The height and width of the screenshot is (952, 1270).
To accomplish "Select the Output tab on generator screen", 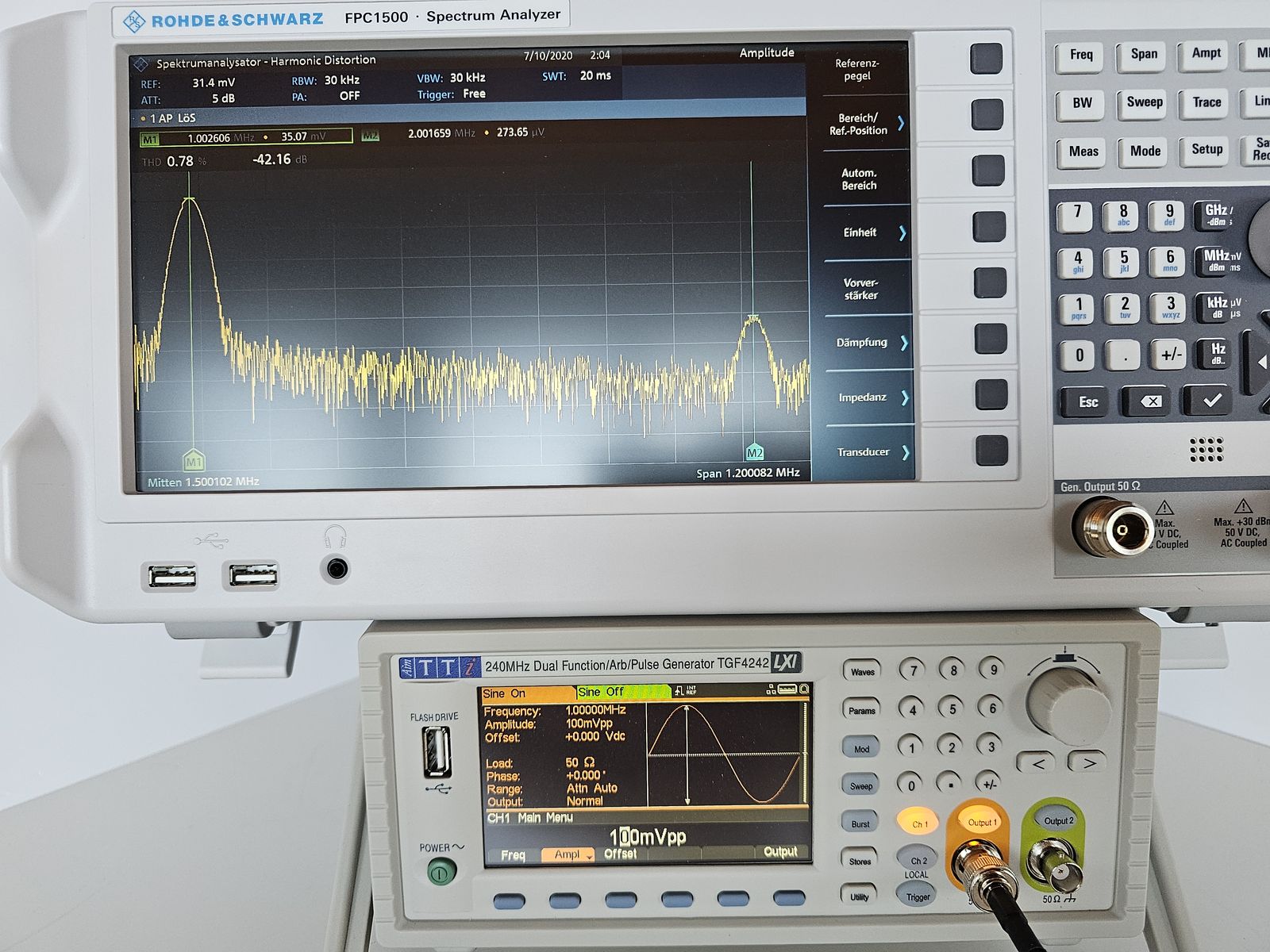I will (779, 851).
